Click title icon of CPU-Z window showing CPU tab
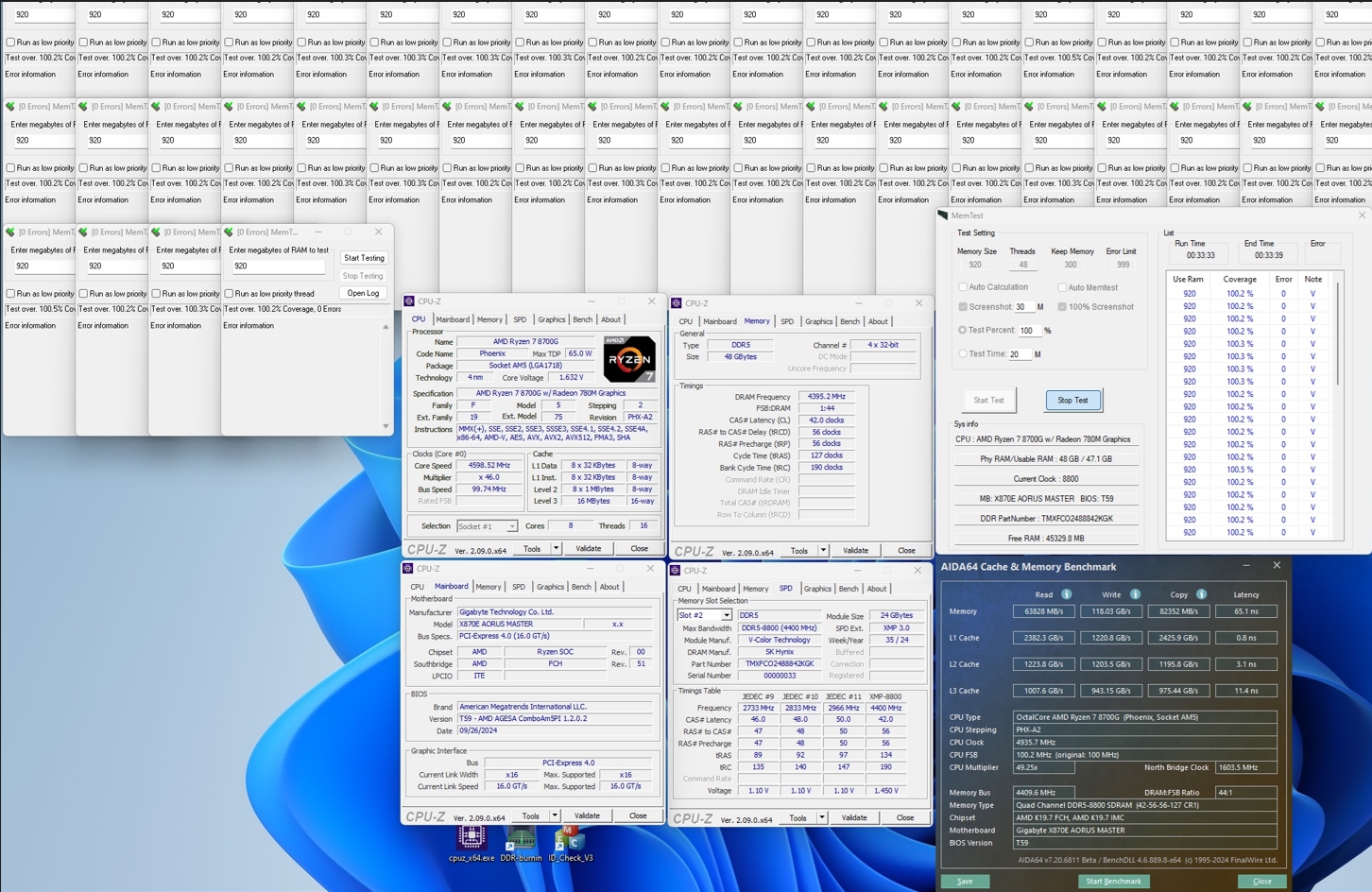 (x=409, y=301)
